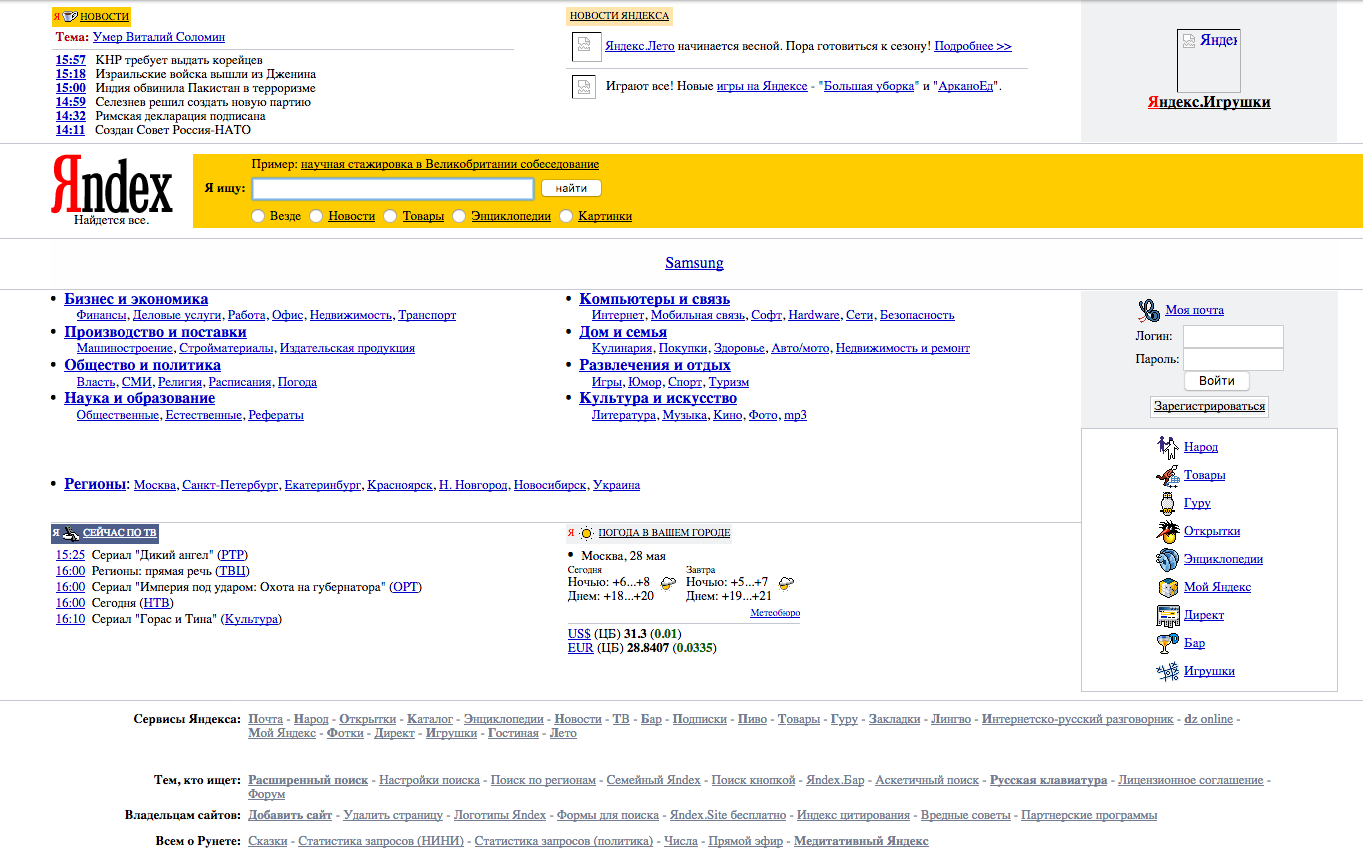The height and width of the screenshot is (851, 1363).
Task: Open the 15:57 news timestamp link
Action: [x=70, y=60]
